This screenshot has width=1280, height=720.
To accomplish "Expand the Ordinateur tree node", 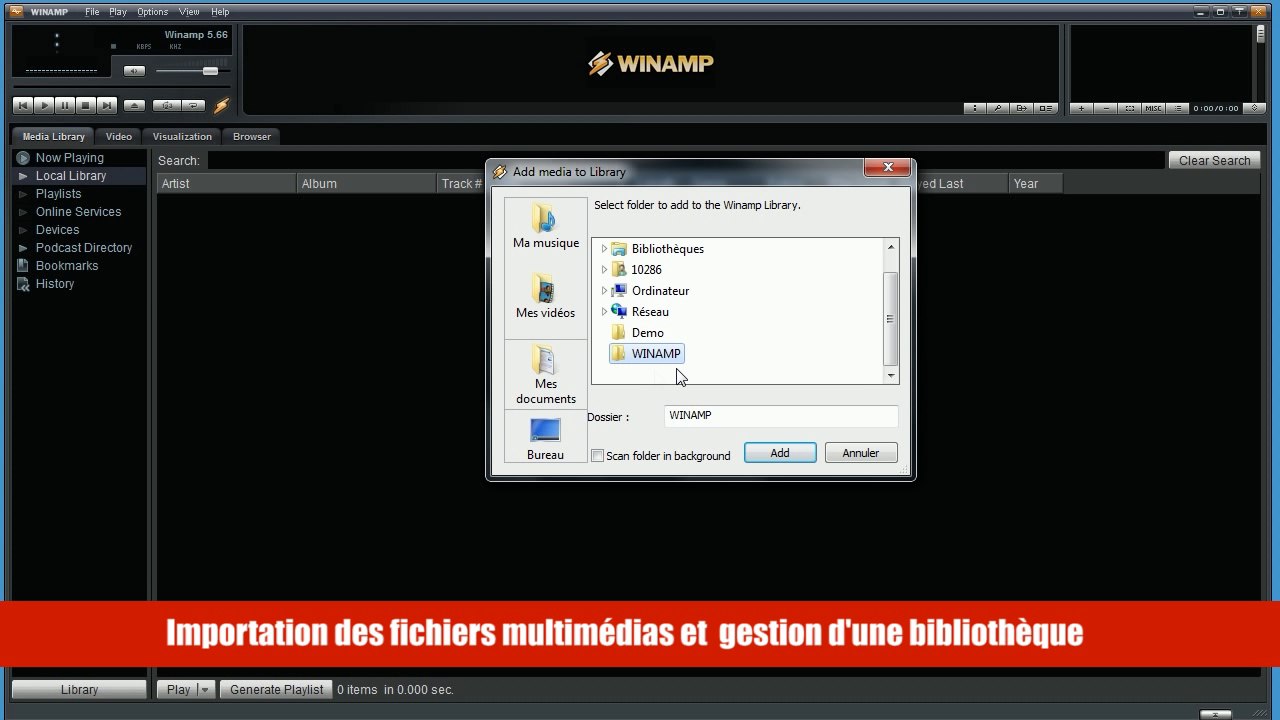I will [x=604, y=291].
